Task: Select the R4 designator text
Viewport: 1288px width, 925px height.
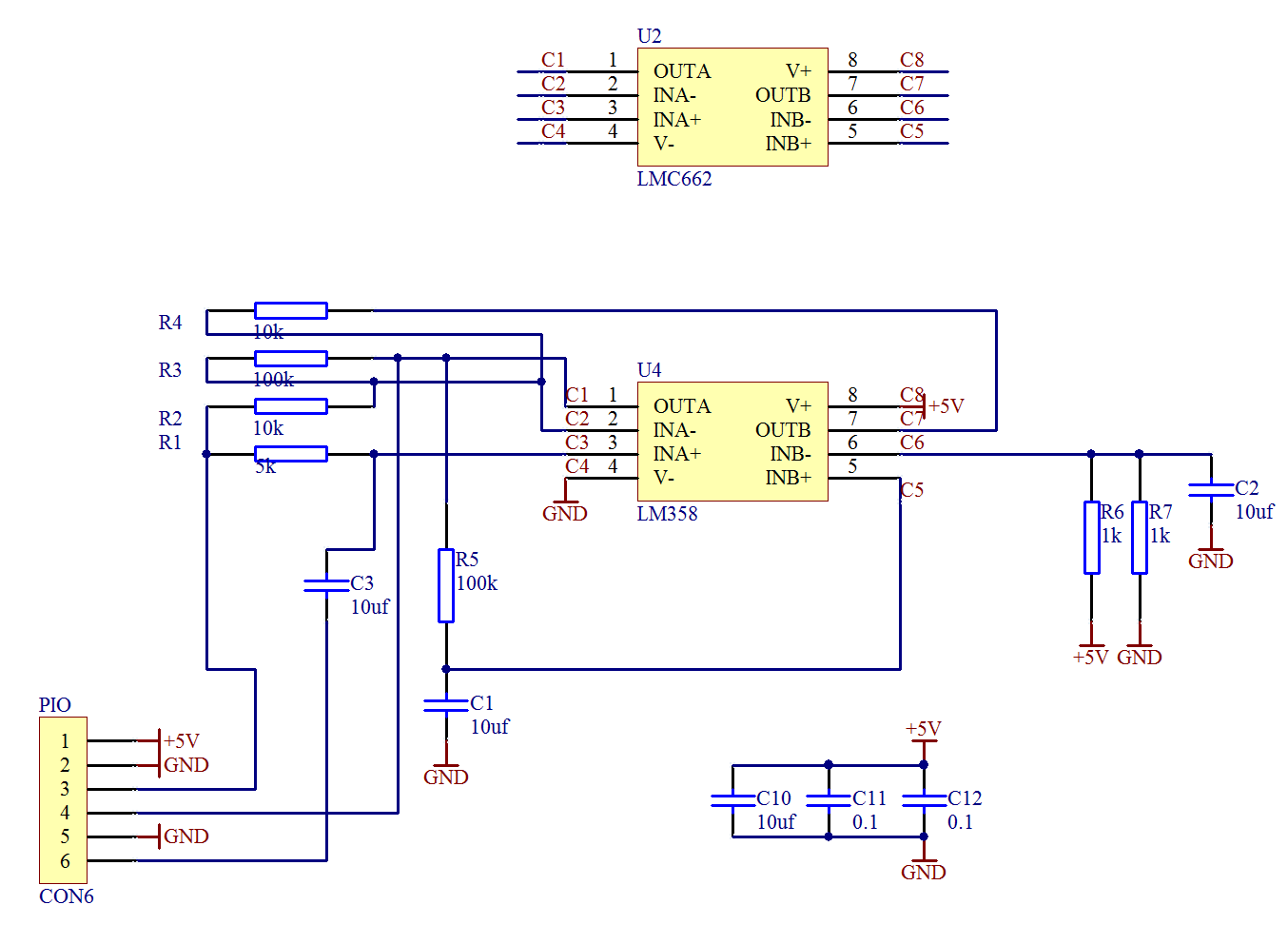Action: (x=170, y=323)
